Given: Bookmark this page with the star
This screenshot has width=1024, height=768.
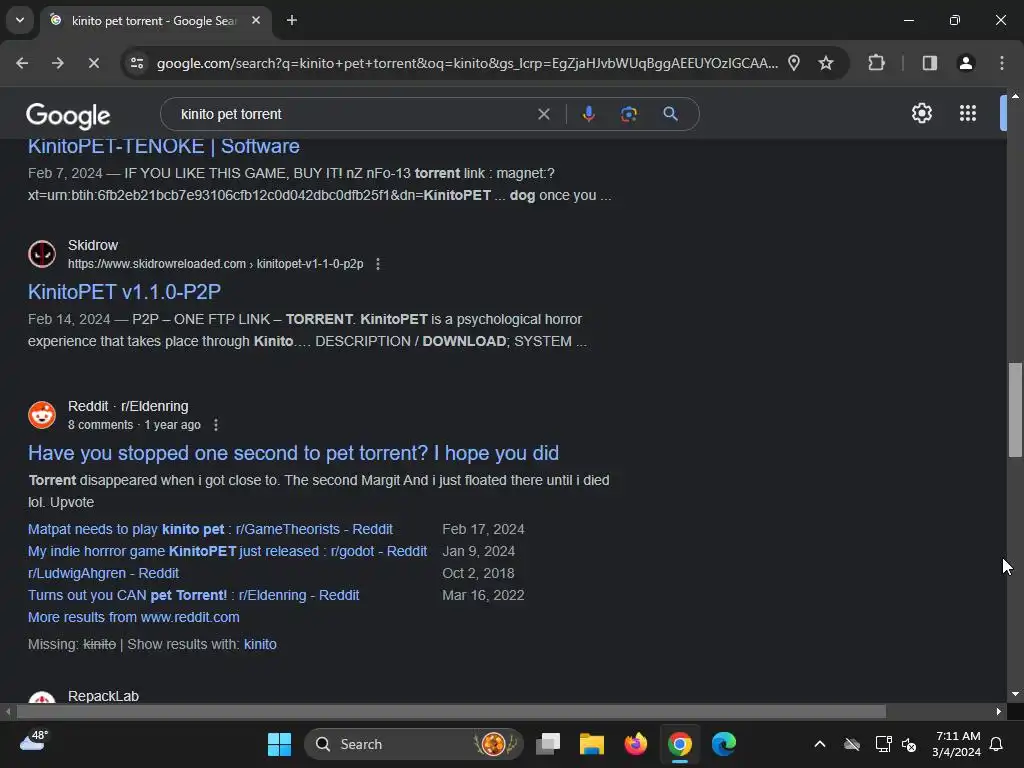Looking at the screenshot, I should tap(826, 63).
